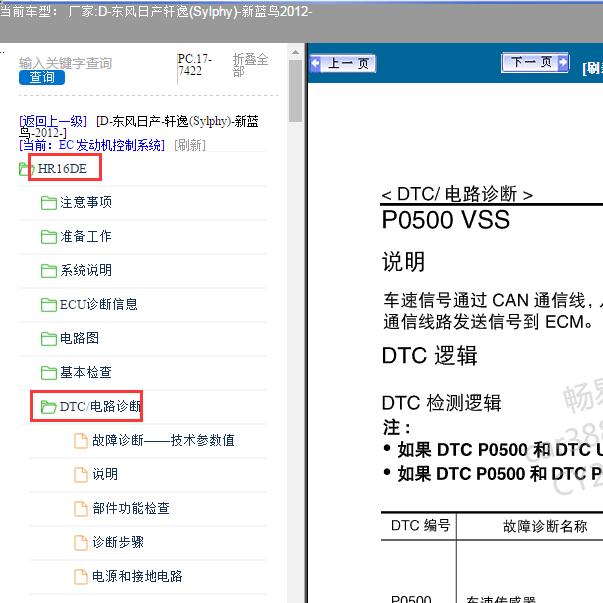Click the scroll up arrow of left panel
The height and width of the screenshot is (603, 603).
coord(295,53)
